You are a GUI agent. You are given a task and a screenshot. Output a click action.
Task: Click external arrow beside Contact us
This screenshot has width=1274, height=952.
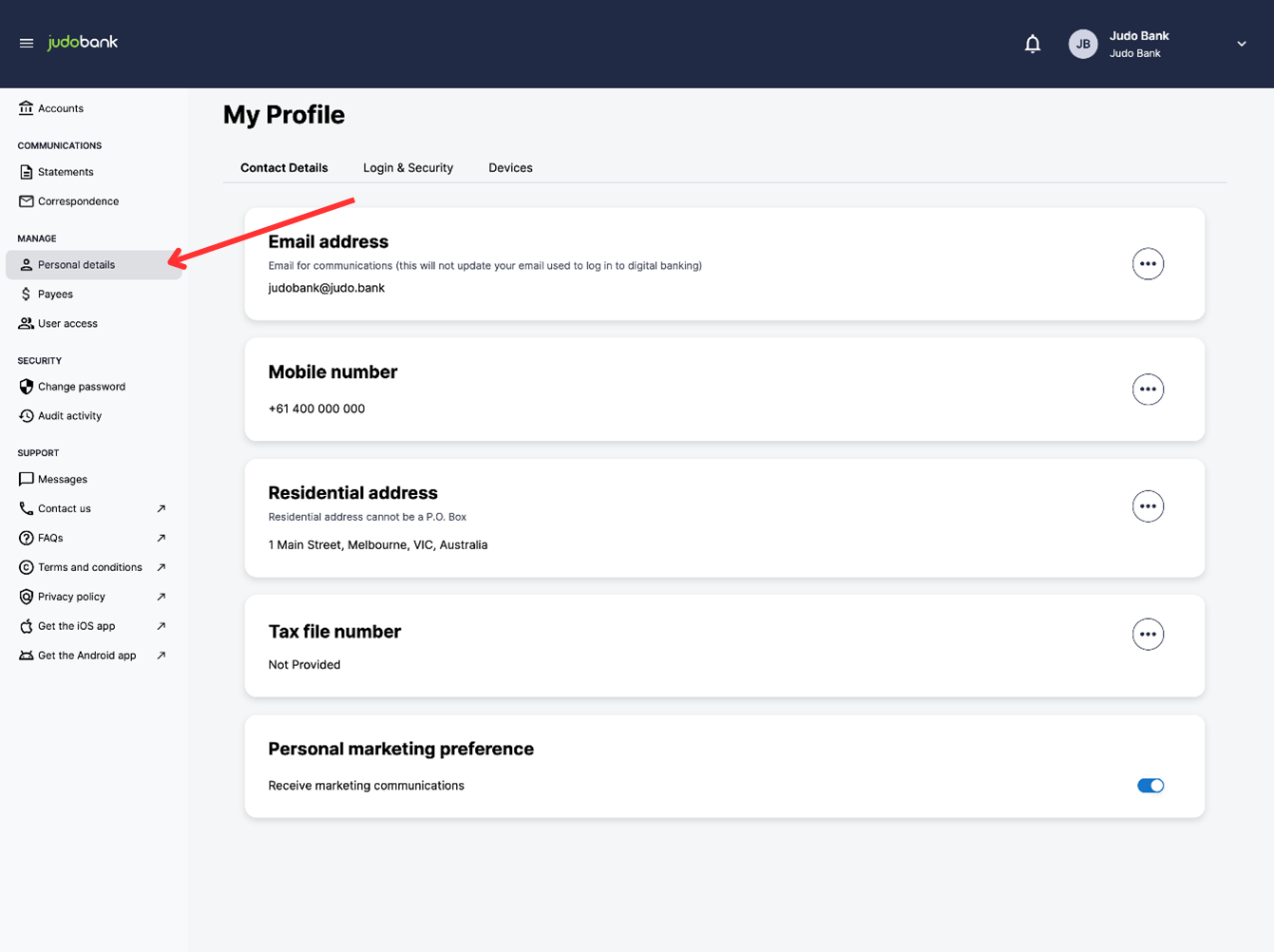tap(162, 509)
